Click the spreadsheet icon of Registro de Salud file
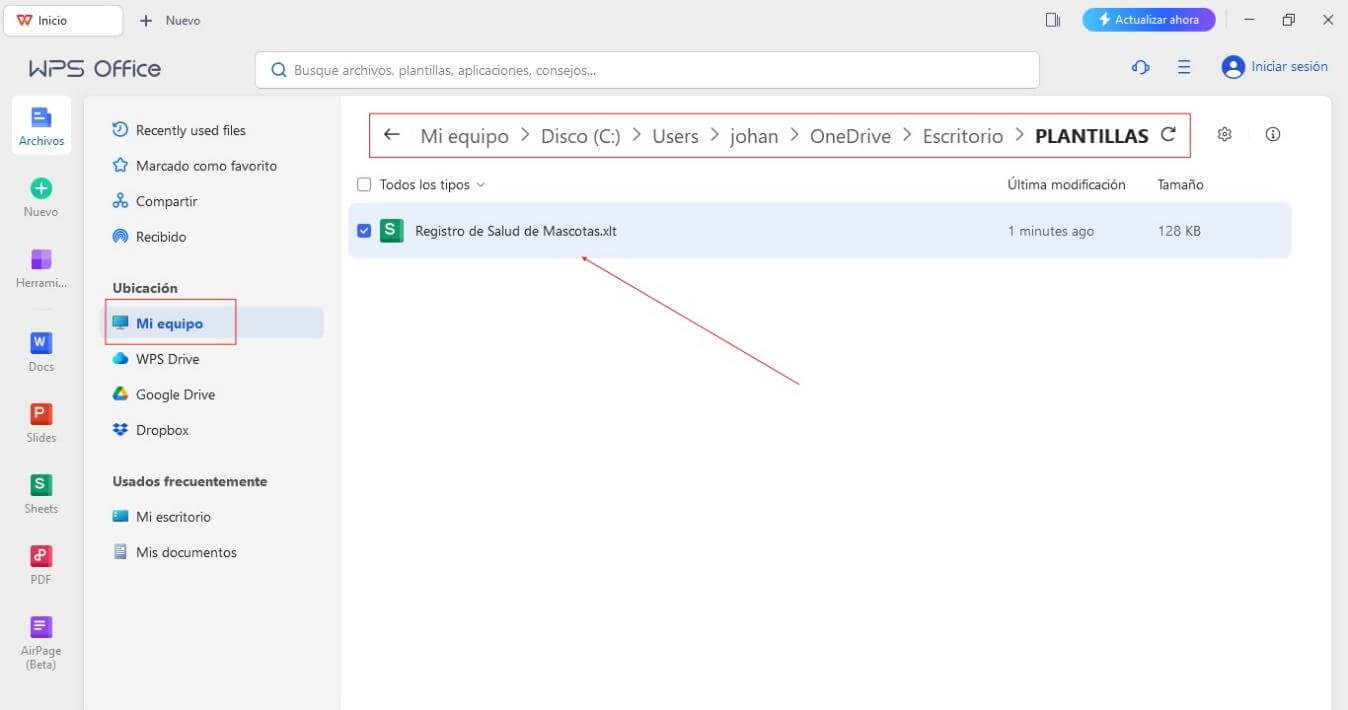Image resolution: width=1348 pixels, height=710 pixels. pos(392,231)
